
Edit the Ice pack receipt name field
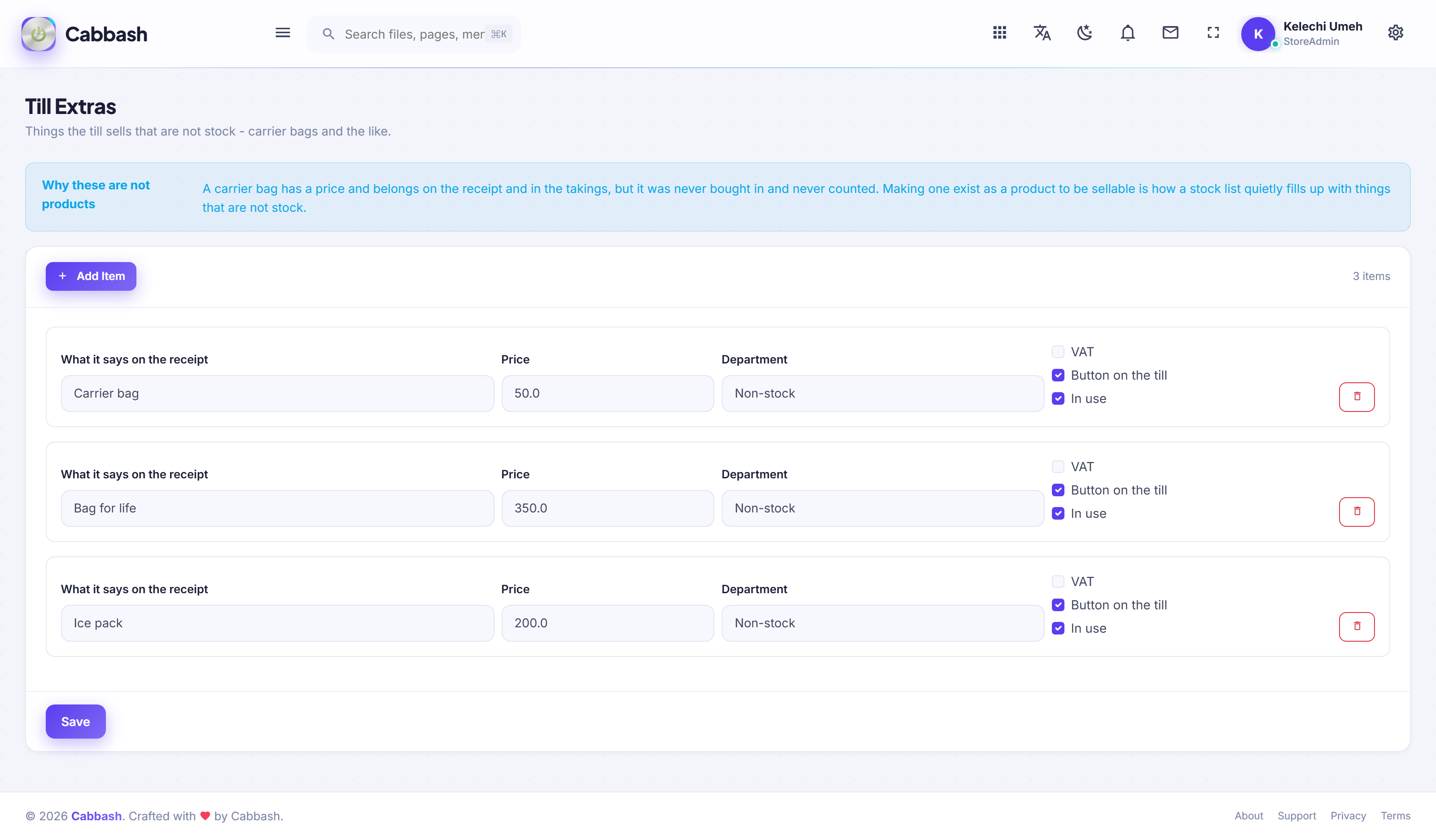[x=277, y=623]
